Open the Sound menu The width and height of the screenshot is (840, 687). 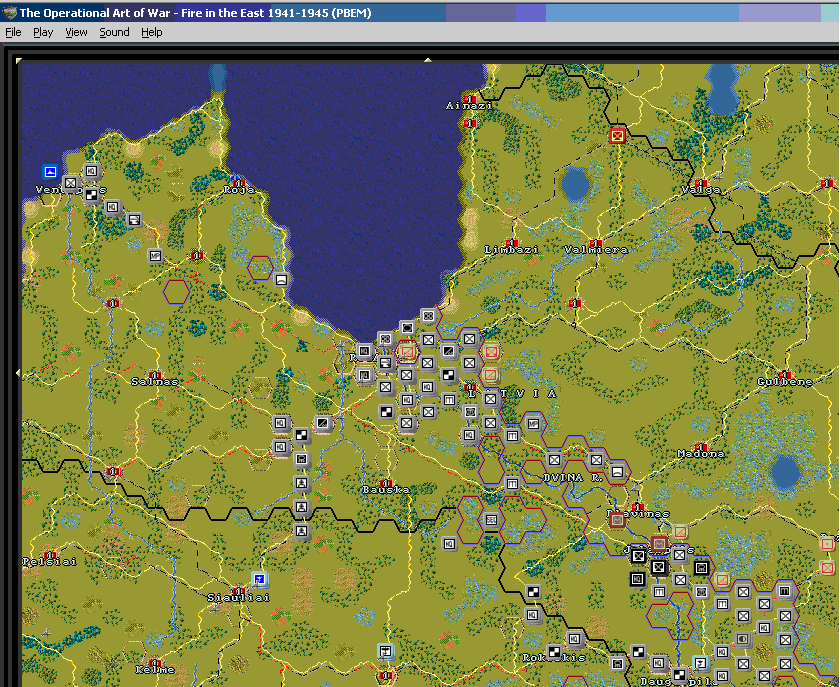pos(114,32)
